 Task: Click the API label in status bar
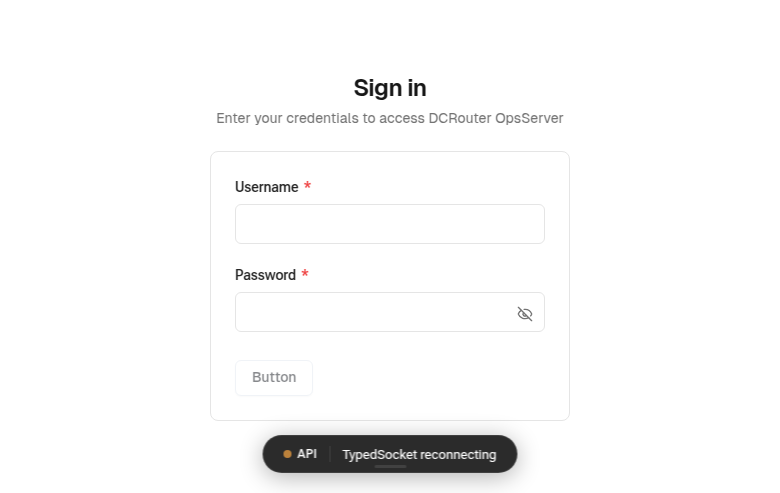click(307, 454)
